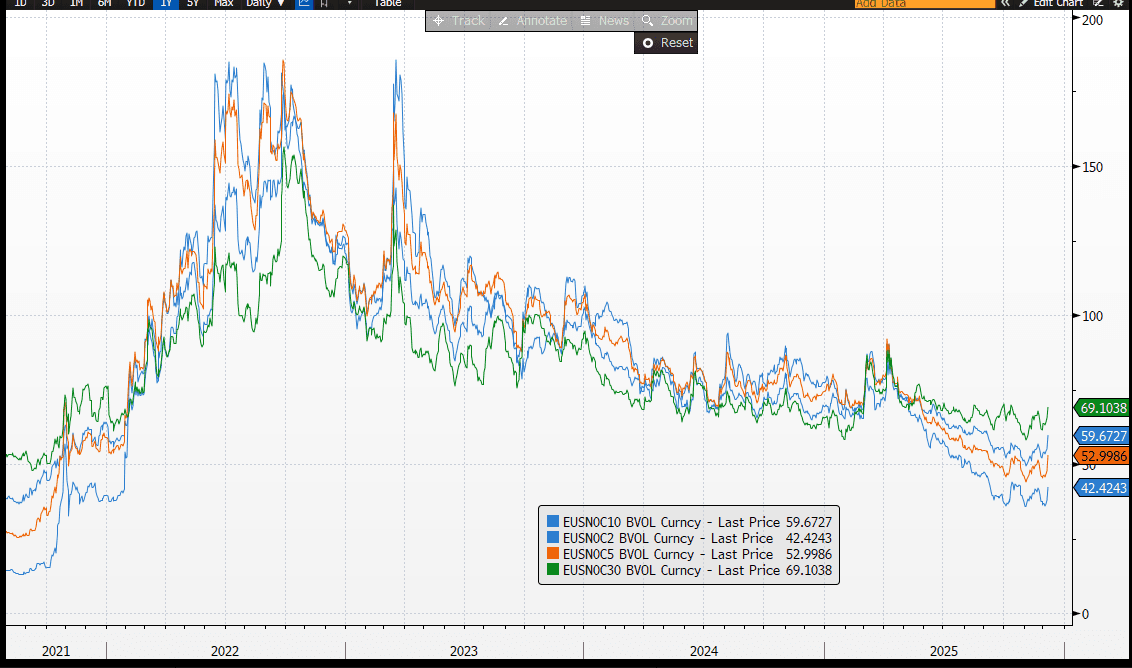The width and height of the screenshot is (1132, 668).
Task: Click the orange EUSN0C5 legend swatch
Action: 553,554
